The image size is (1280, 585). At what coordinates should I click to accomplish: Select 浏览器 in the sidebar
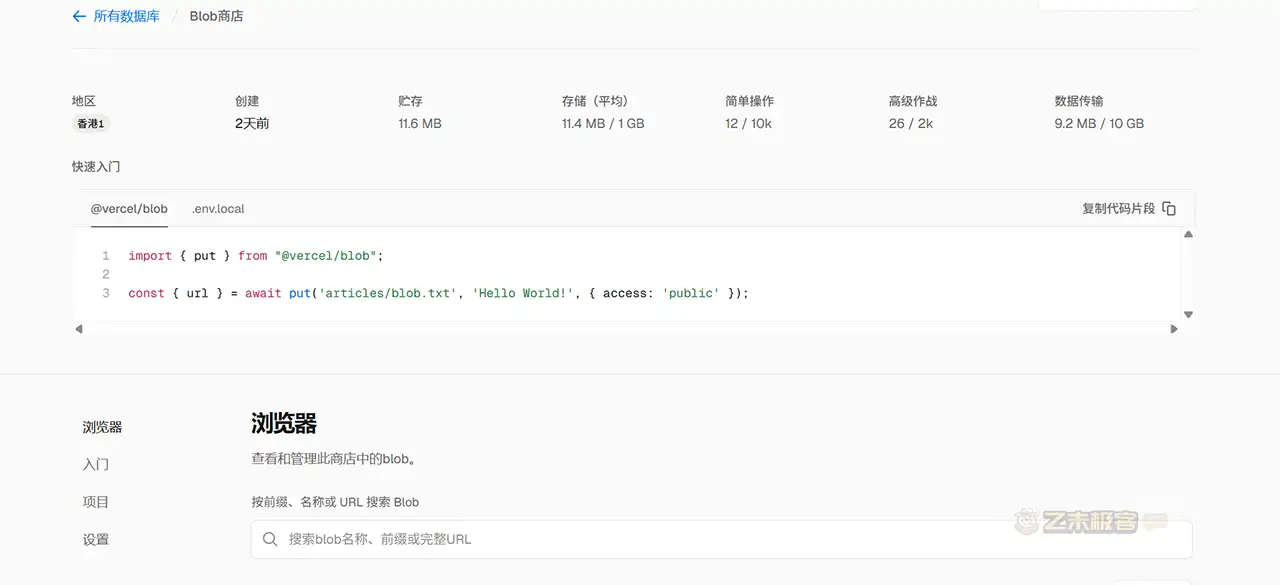tap(101, 427)
